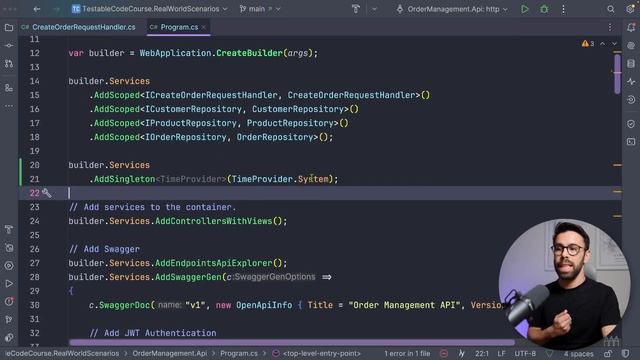Select the Program.cs editor tab

pos(179,27)
